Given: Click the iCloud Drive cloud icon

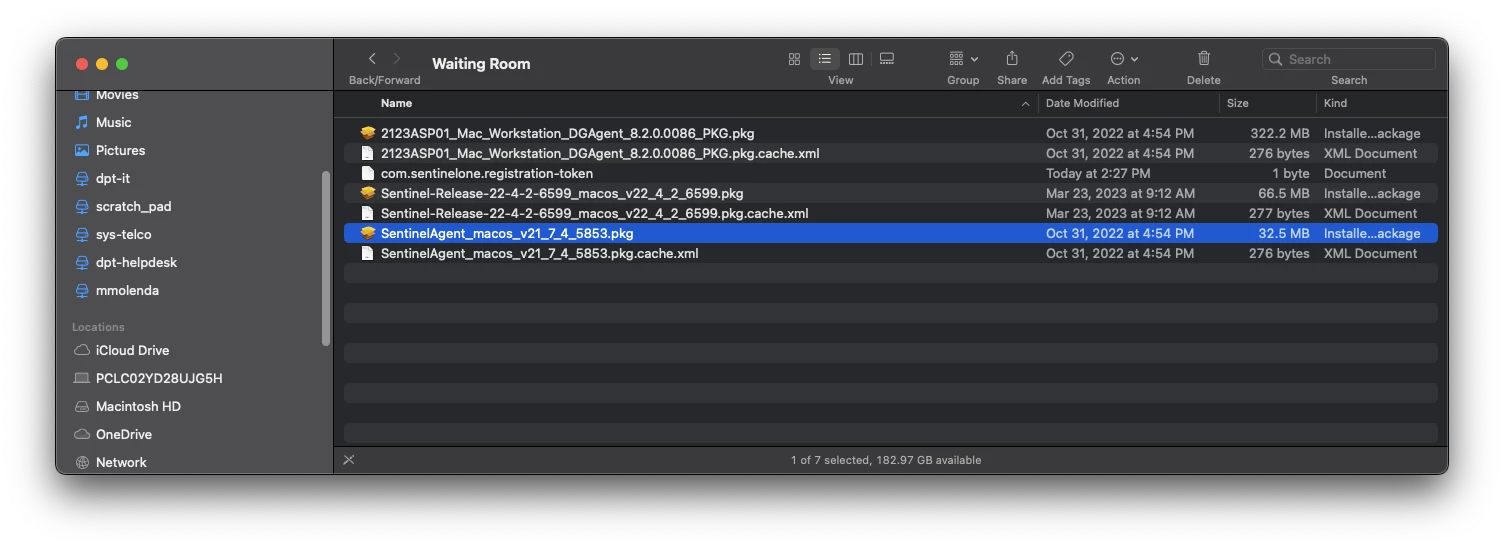Looking at the screenshot, I should 82,350.
